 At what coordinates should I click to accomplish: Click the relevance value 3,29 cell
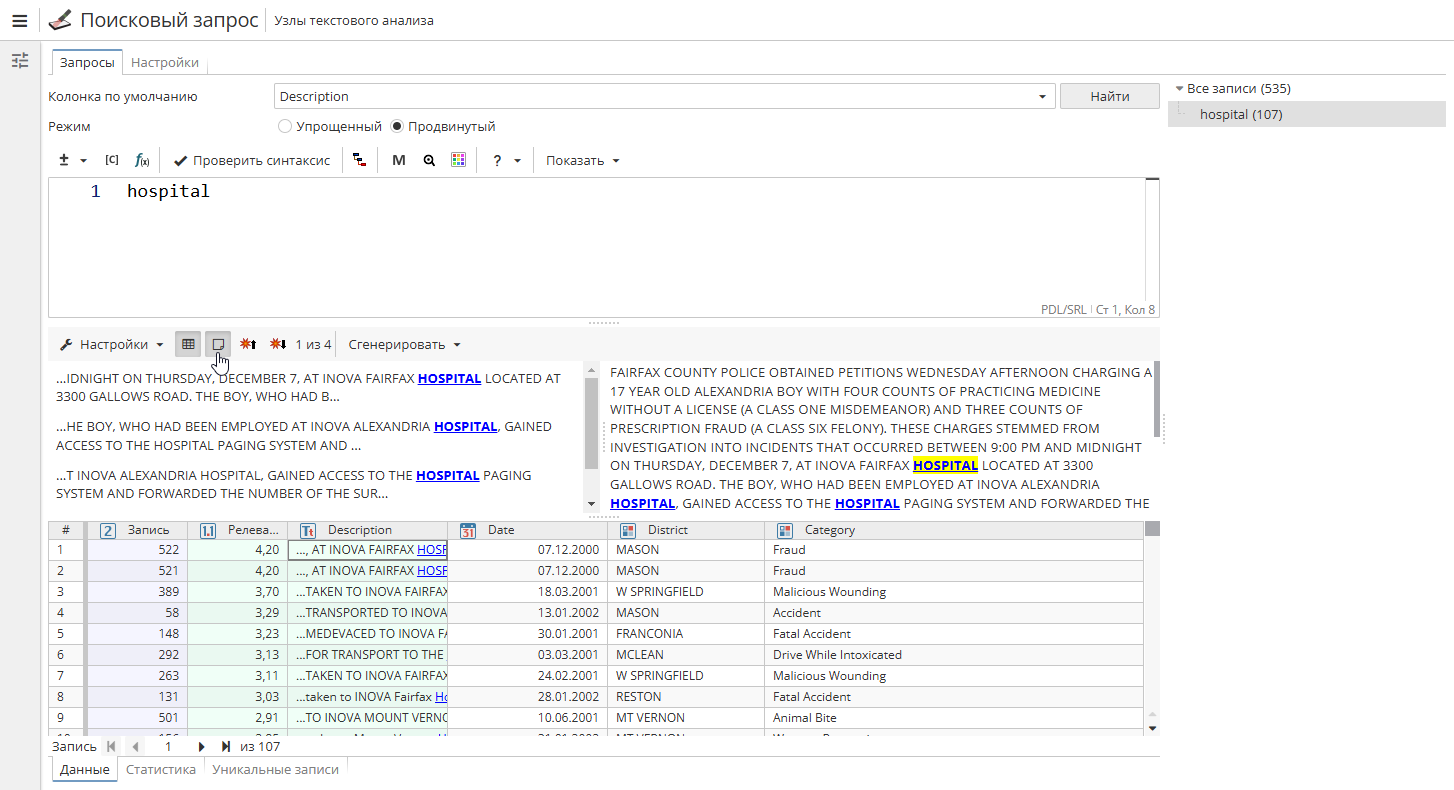[x=238, y=612]
